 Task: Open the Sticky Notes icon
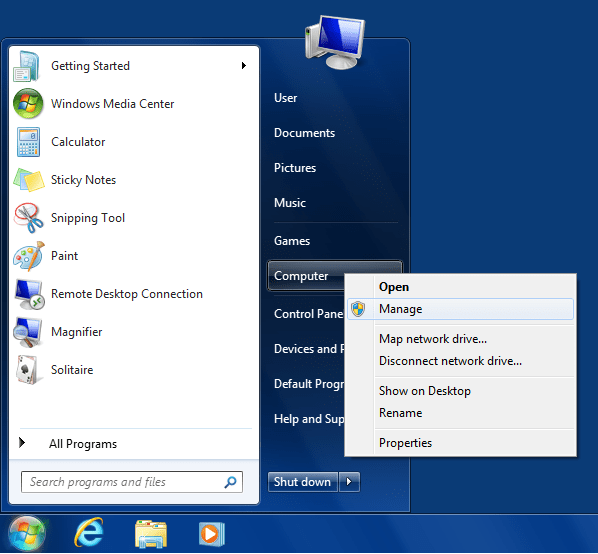(x=29, y=180)
